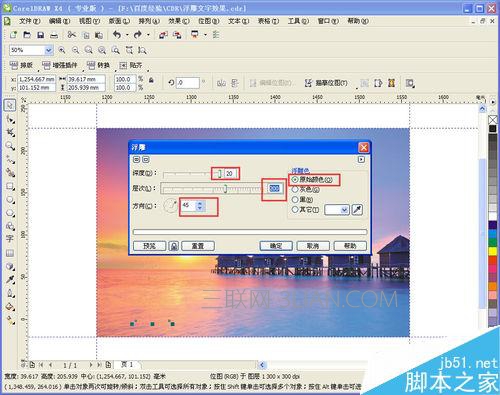Expand the Redo history dropdown arrow
This screenshot has width=500, height=395.
click(x=148, y=35)
